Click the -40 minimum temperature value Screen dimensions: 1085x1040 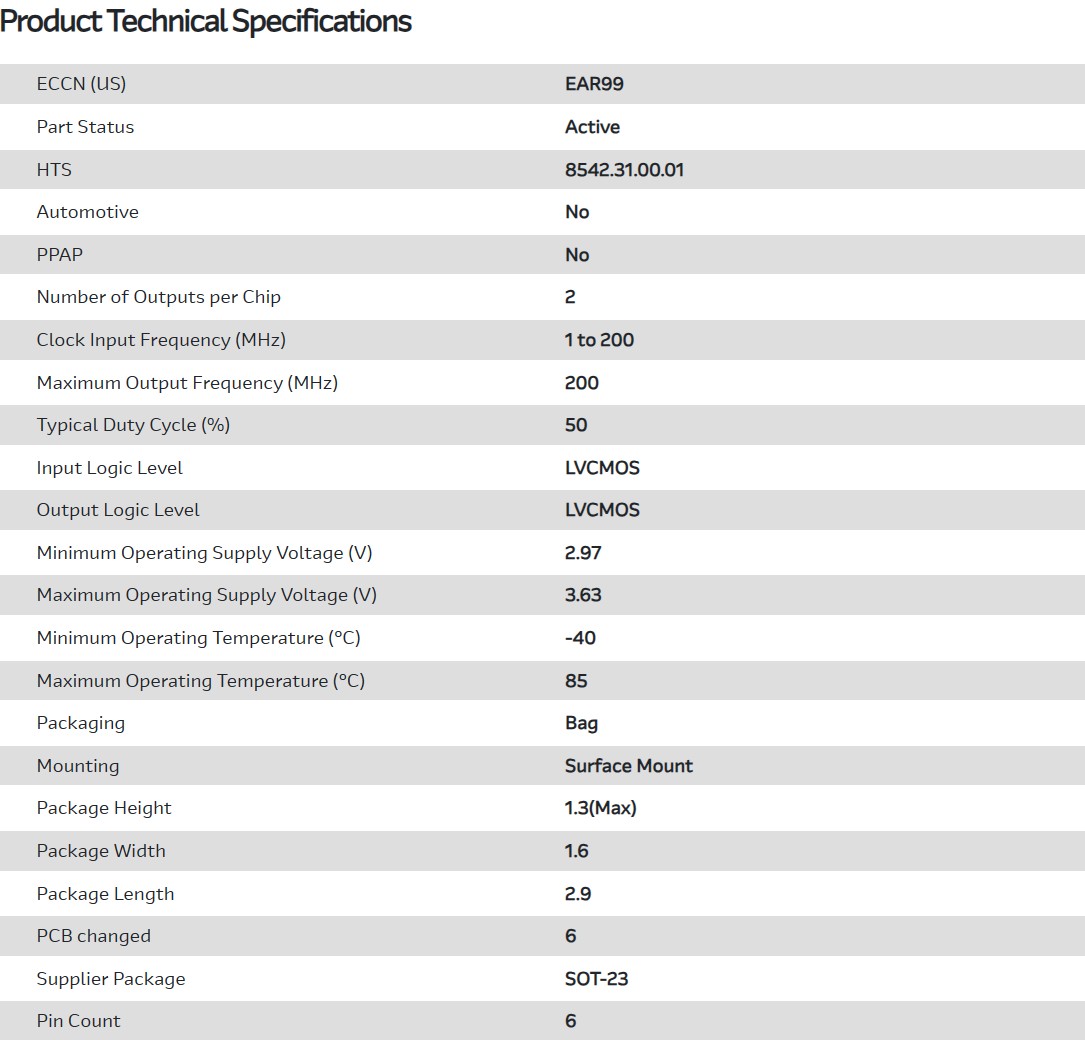pos(580,638)
